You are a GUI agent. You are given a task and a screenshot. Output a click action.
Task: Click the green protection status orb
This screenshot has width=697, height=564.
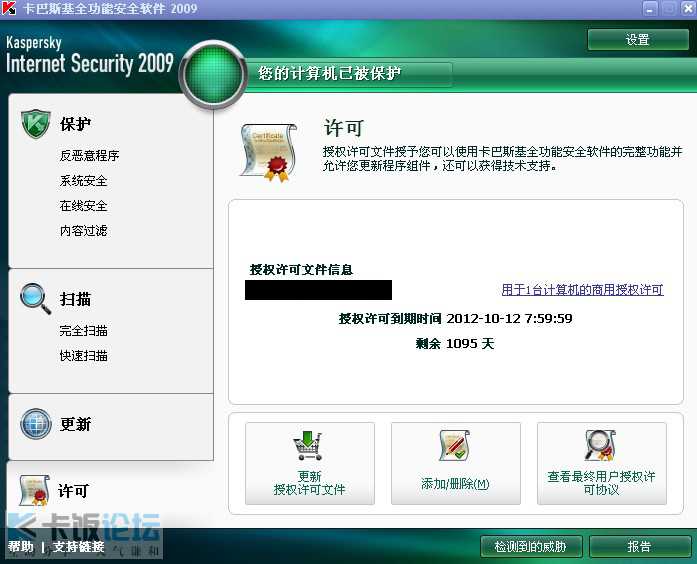point(213,74)
